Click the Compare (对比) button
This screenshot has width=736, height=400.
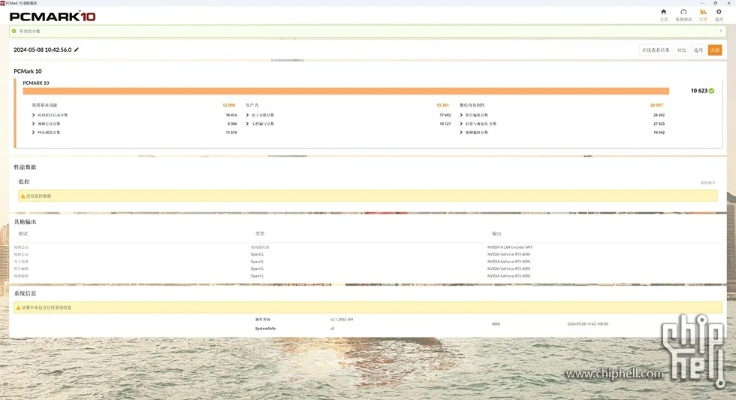pos(682,50)
